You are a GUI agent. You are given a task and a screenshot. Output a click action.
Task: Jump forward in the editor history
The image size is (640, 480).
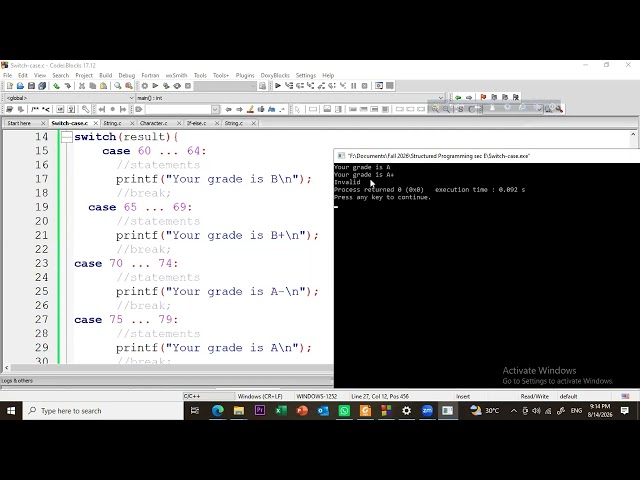[x=469, y=98]
